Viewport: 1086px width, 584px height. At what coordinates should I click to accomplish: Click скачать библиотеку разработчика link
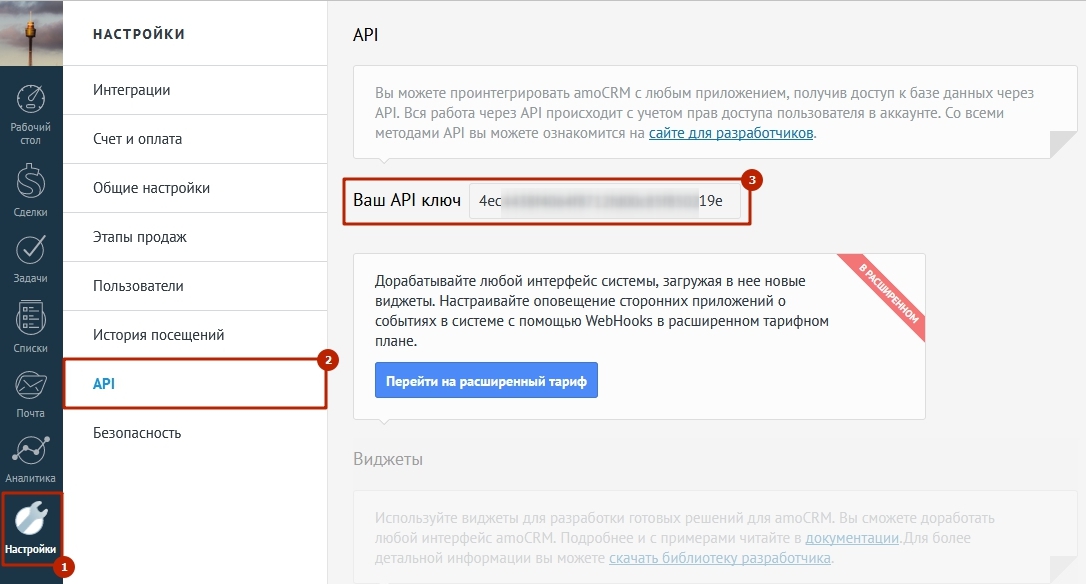(720, 558)
